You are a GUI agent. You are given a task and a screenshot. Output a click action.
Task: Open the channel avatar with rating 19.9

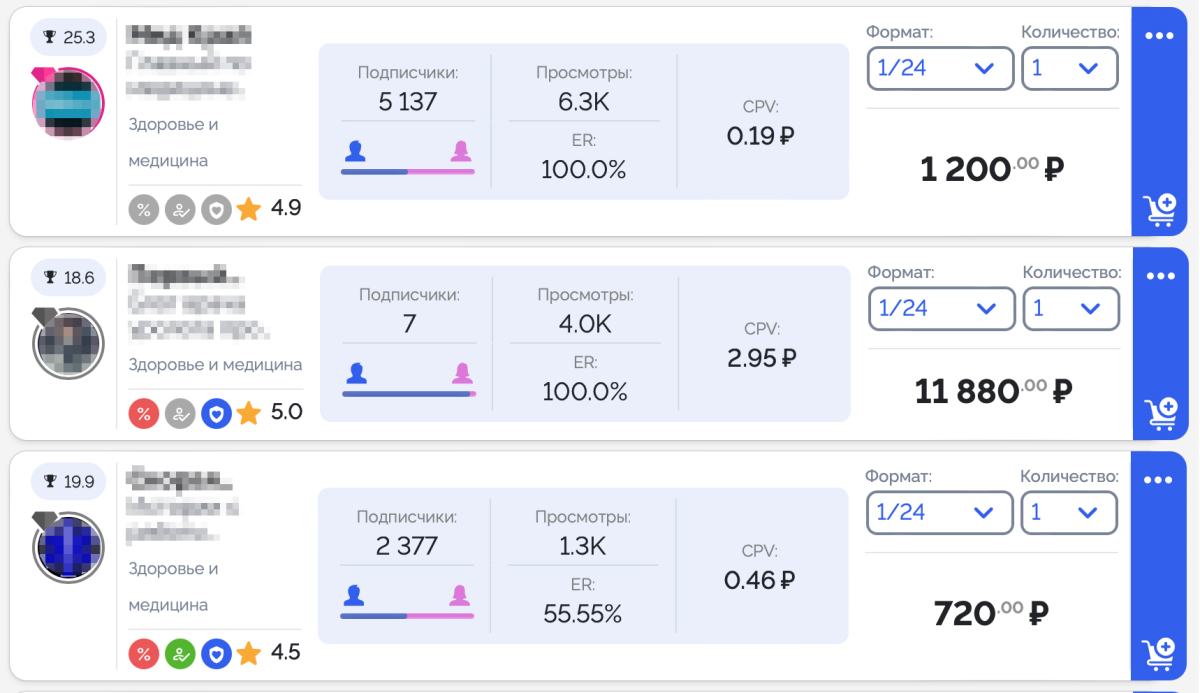click(x=69, y=547)
